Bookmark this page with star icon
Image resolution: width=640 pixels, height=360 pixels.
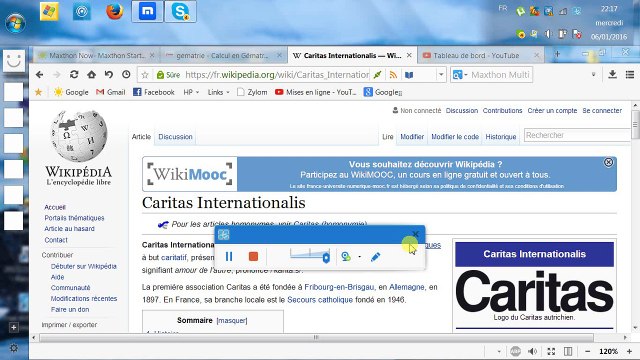[145, 75]
